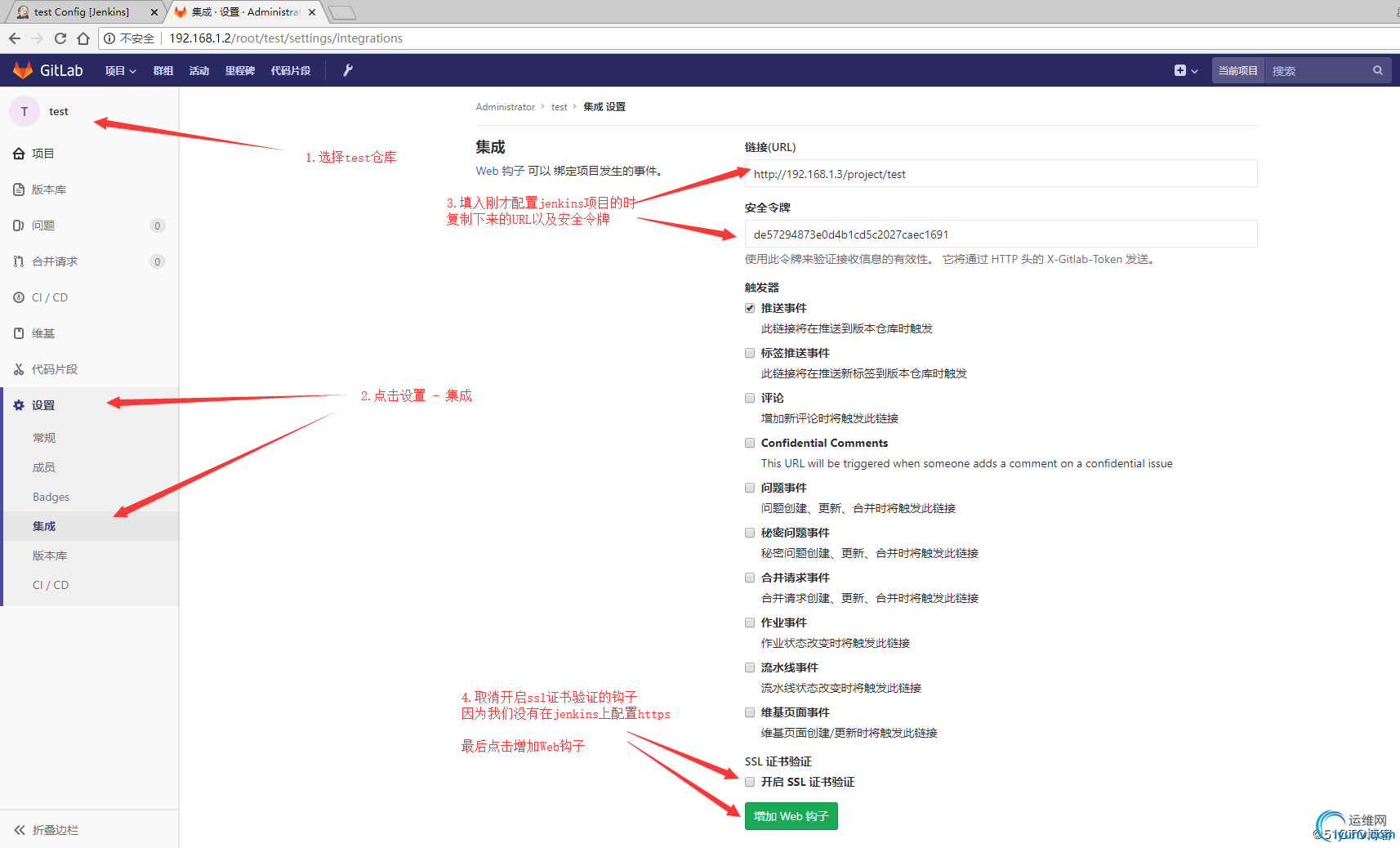Toggle the 开启 SSL 证书验证 checkbox
Screen dimensions: 1400x848
coord(750,782)
